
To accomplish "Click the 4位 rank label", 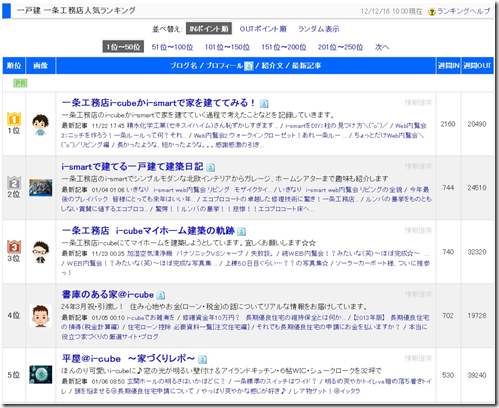I will [x=14, y=315].
